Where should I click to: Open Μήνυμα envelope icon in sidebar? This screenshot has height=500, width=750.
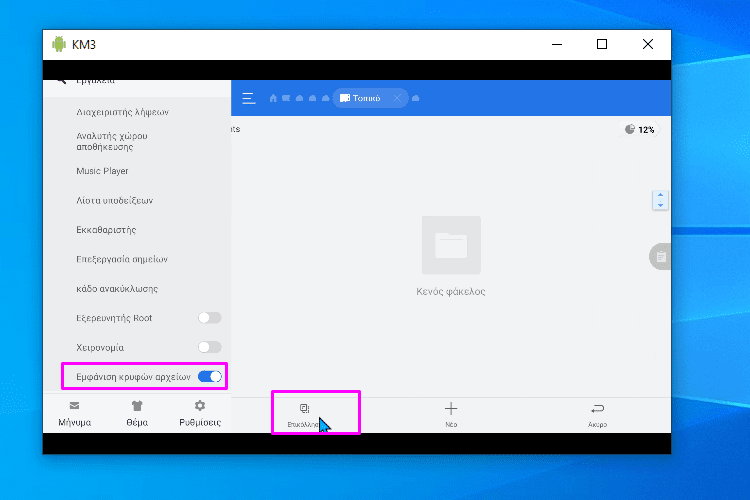pos(74,406)
